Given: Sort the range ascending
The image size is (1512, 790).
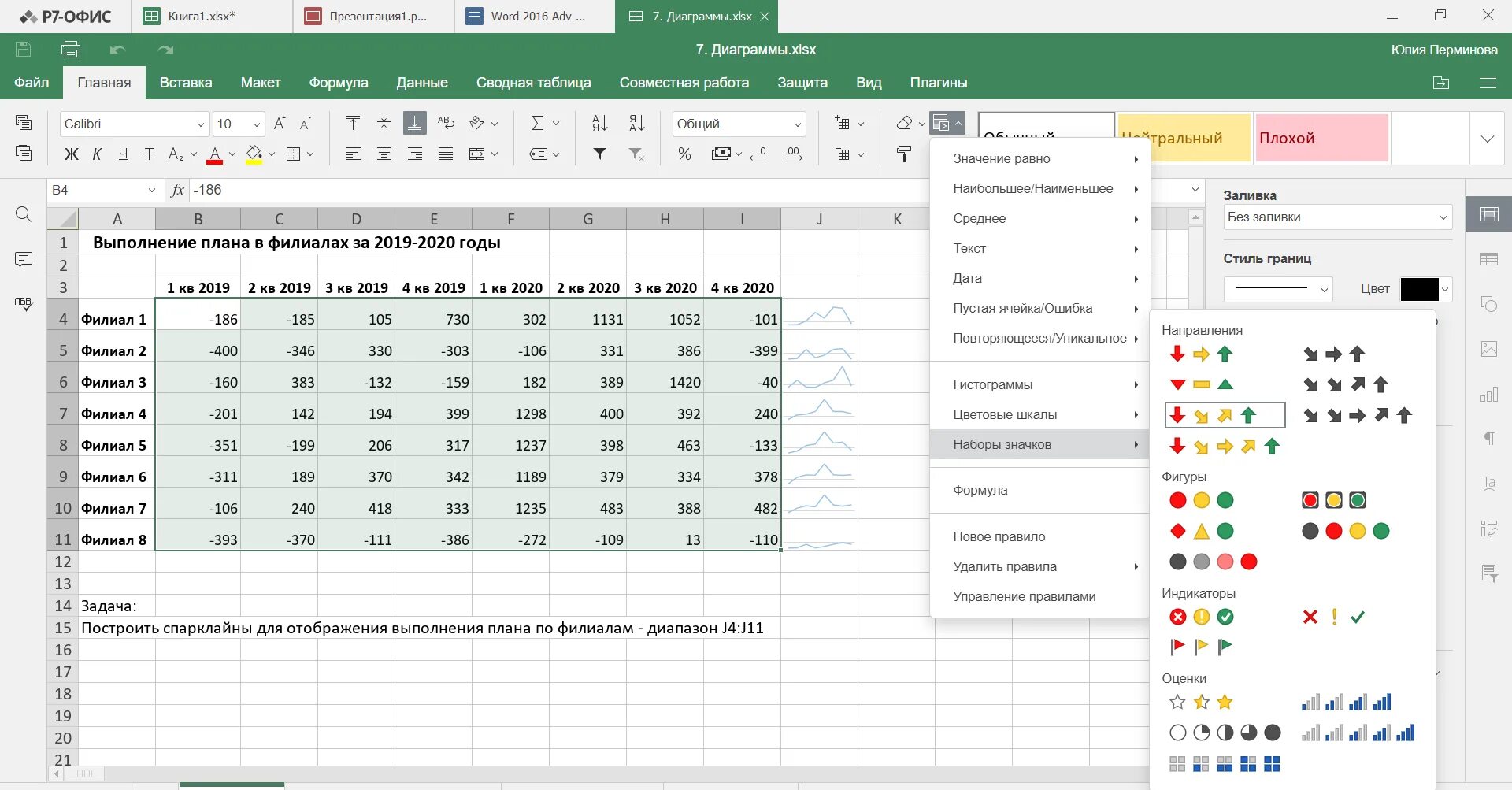Looking at the screenshot, I should click(x=600, y=123).
